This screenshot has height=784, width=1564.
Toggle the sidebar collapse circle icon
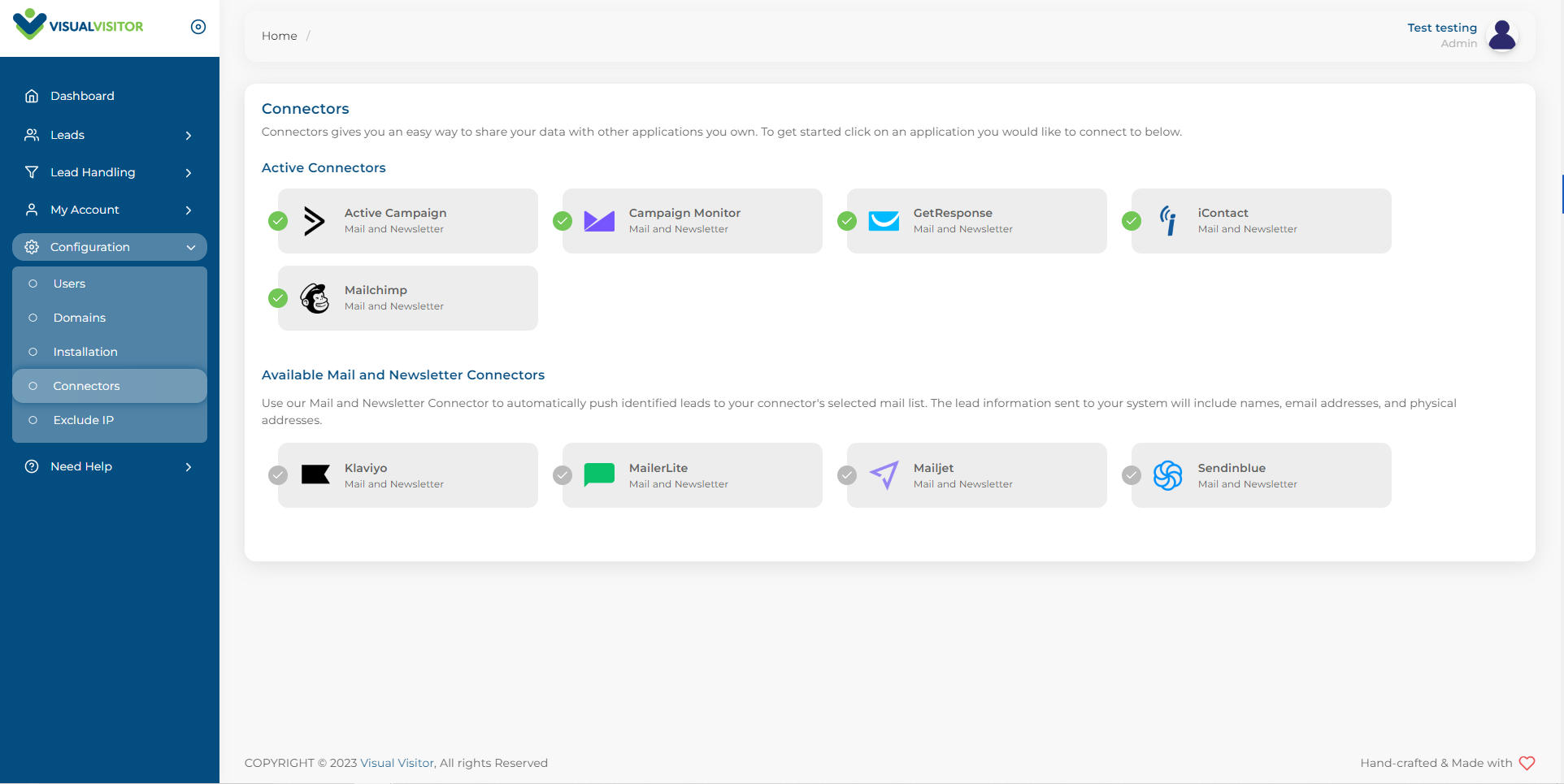click(198, 27)
